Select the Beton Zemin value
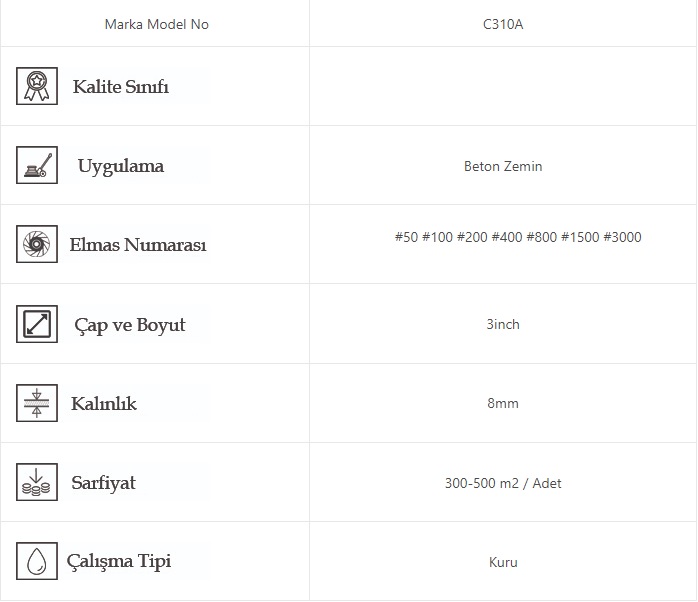Image resolution: width=698 pixels, height=602 pixels. (503, 166)
